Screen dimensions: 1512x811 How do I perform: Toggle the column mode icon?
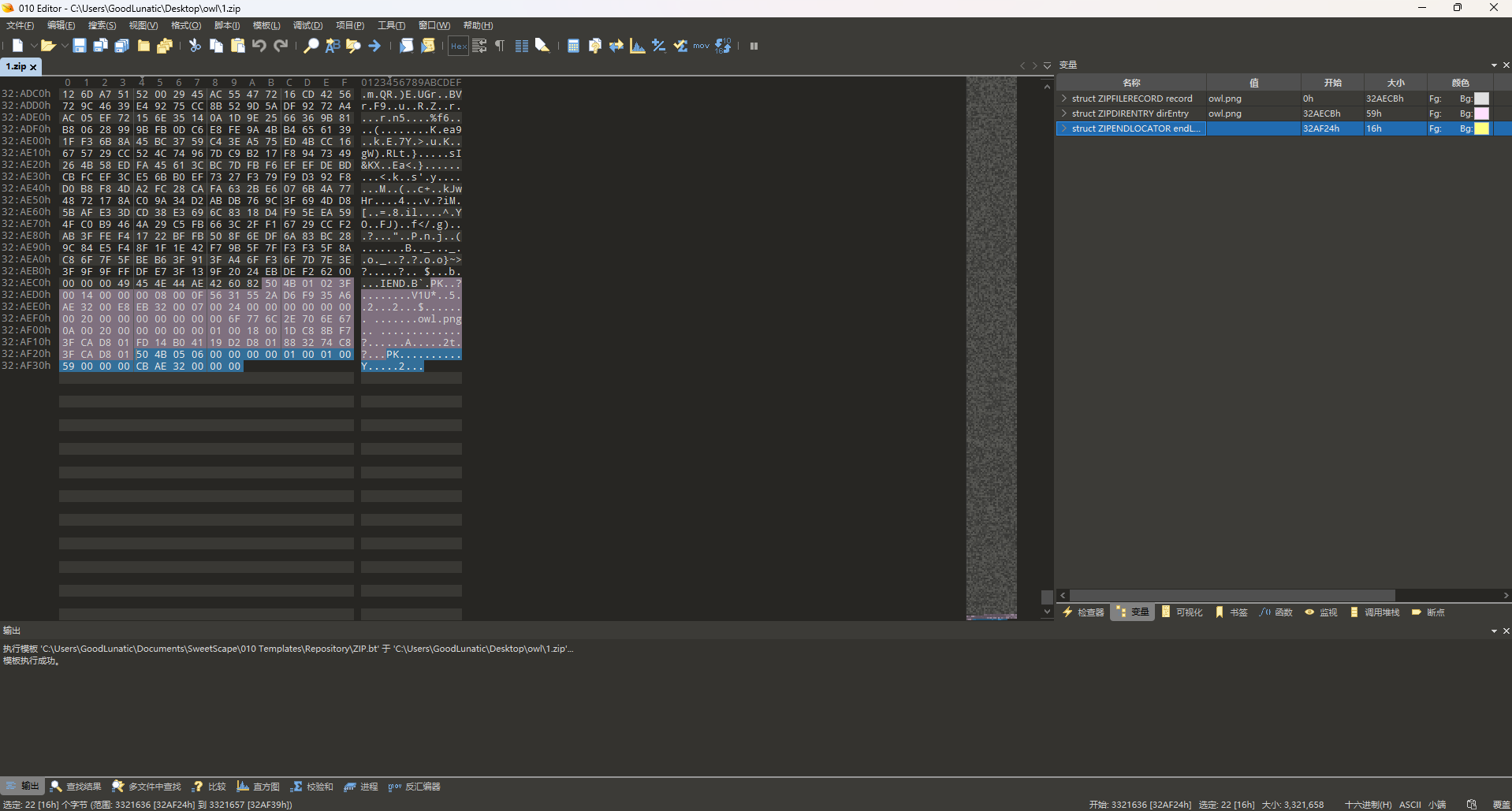pos(521,46)
